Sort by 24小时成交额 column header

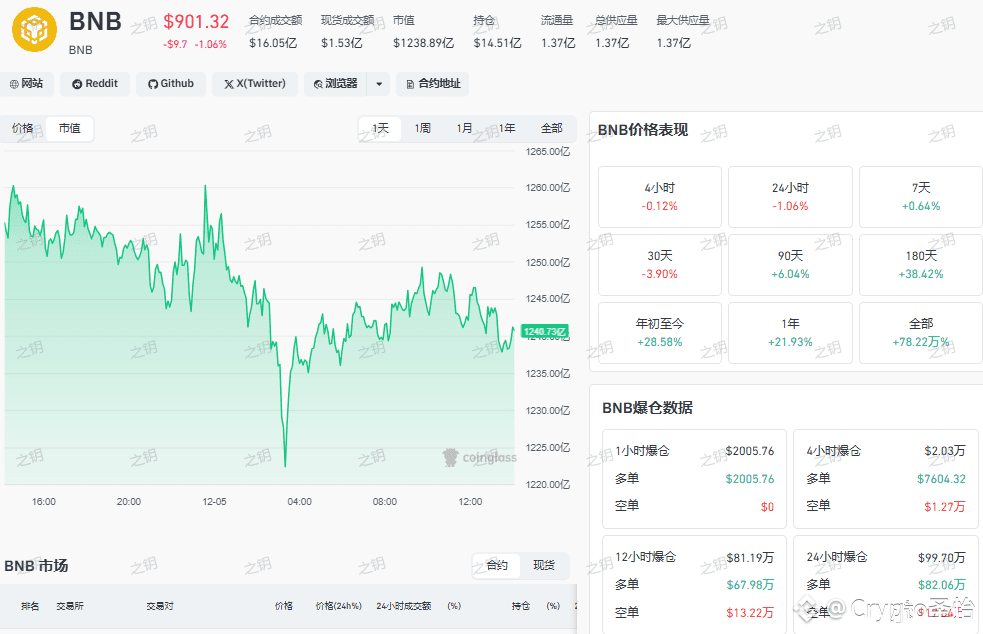tap(404, 606)
